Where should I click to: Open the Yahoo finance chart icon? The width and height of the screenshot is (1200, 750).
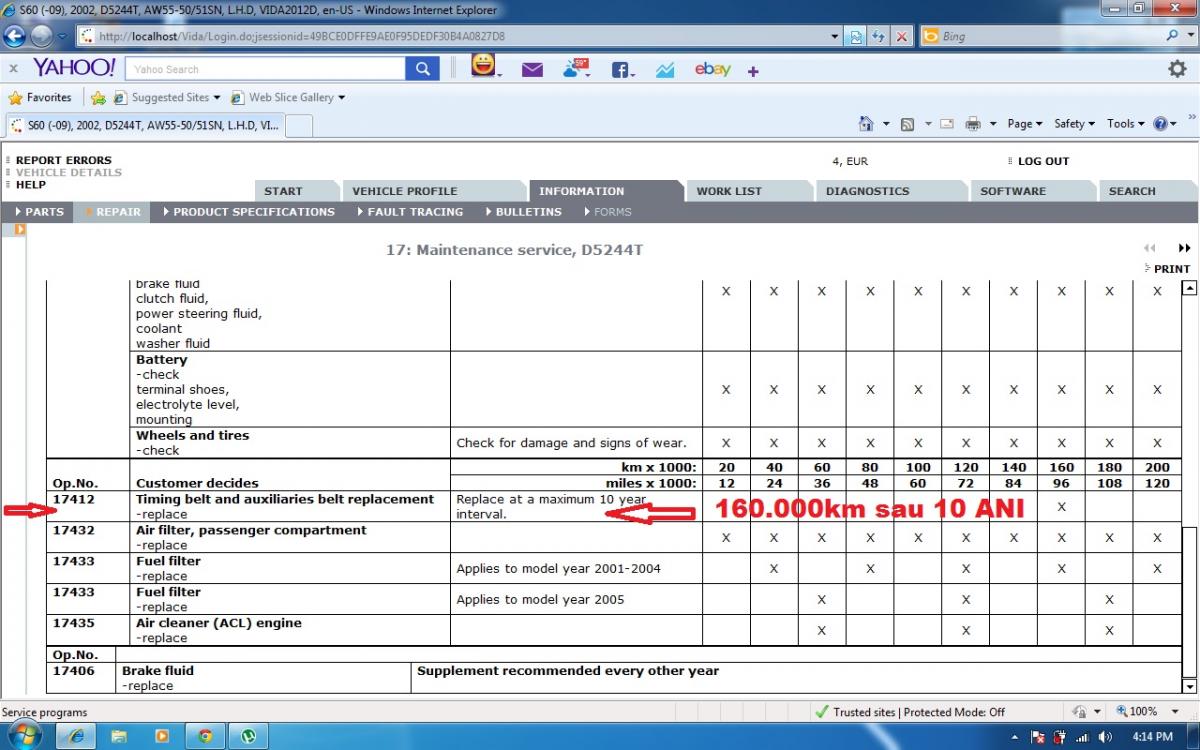(665, 70)
